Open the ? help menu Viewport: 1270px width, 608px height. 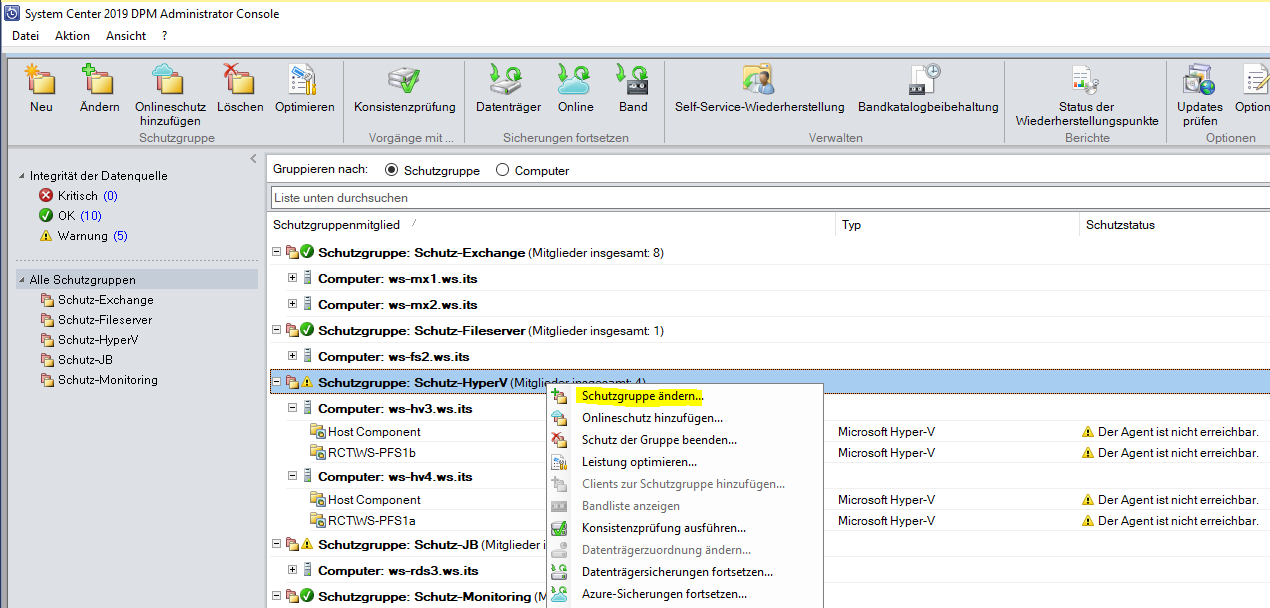click(164, 36)
